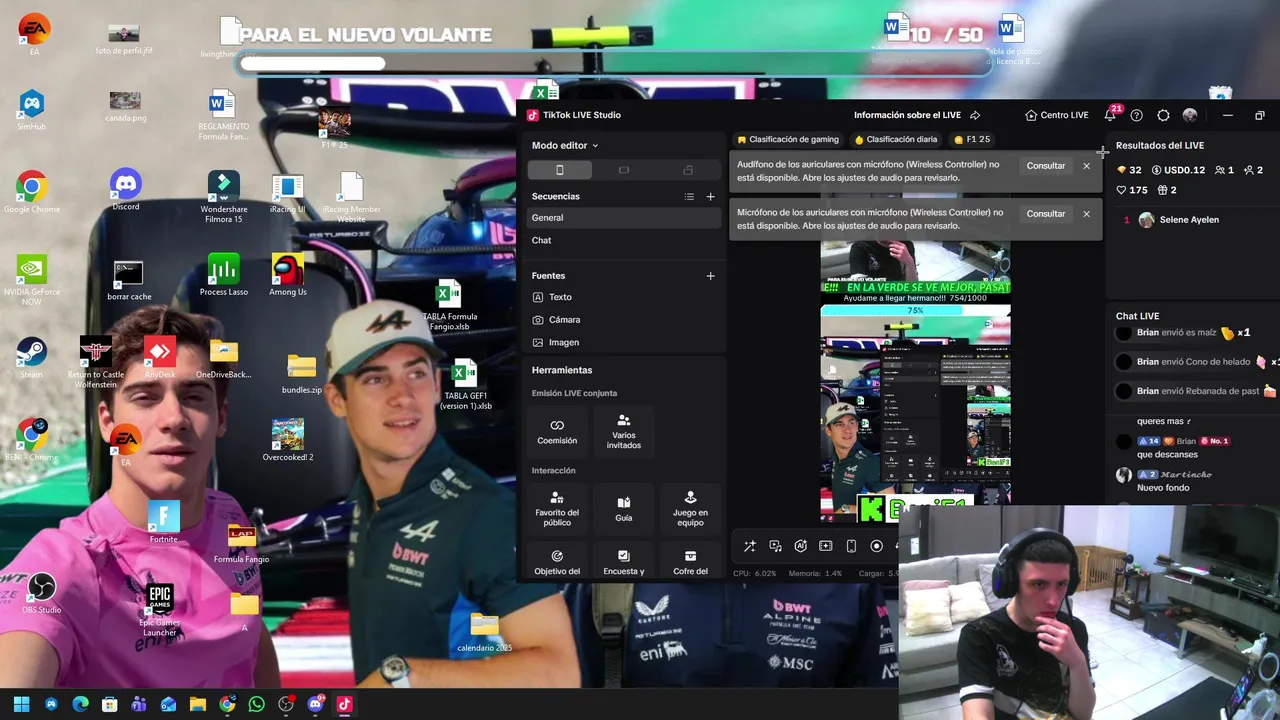Open File Explorer from taskbar
This screenshot has width=1280, height=720.
tap(198, 704)
